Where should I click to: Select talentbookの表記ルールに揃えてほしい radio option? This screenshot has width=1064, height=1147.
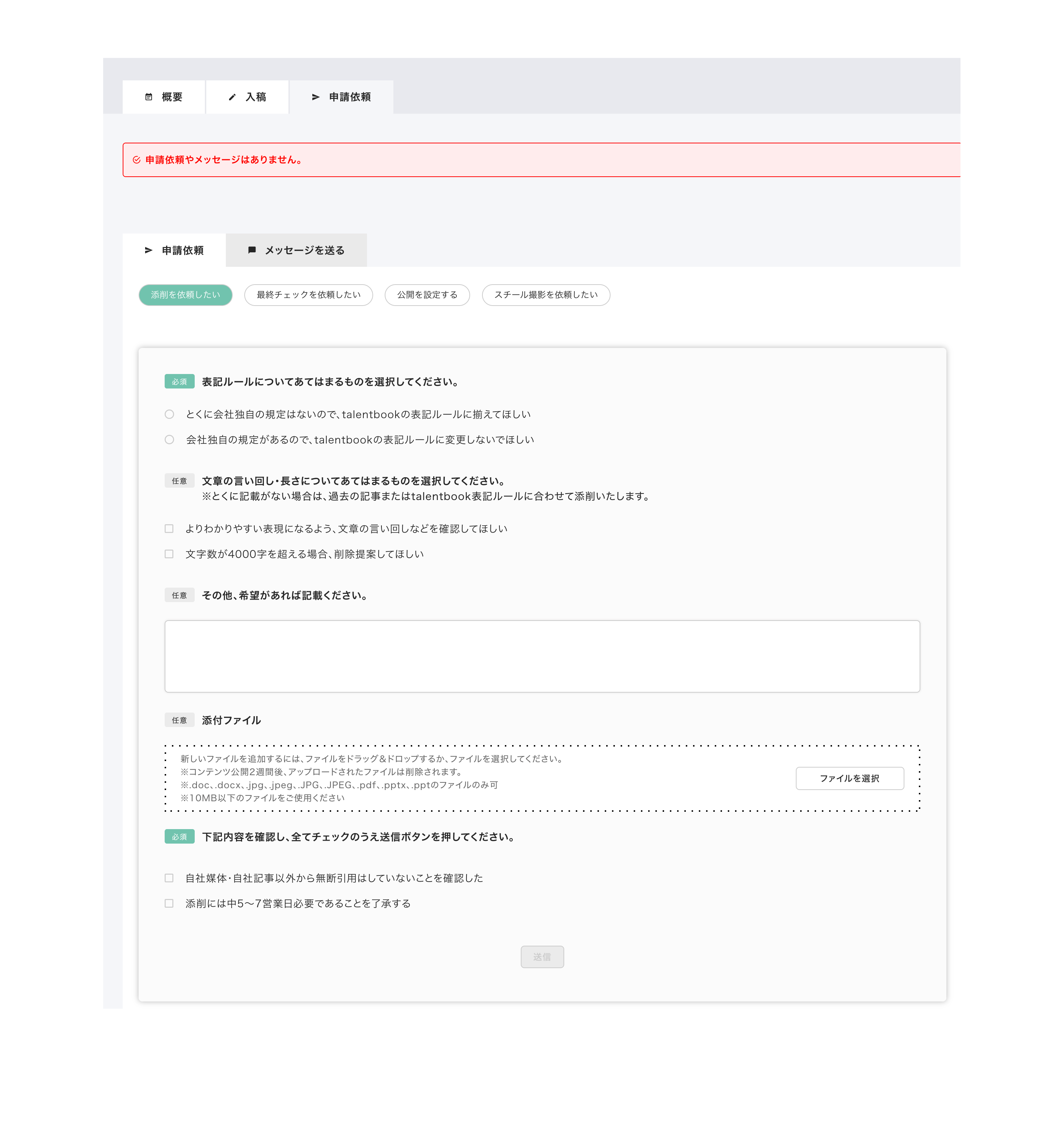(169, 414)
